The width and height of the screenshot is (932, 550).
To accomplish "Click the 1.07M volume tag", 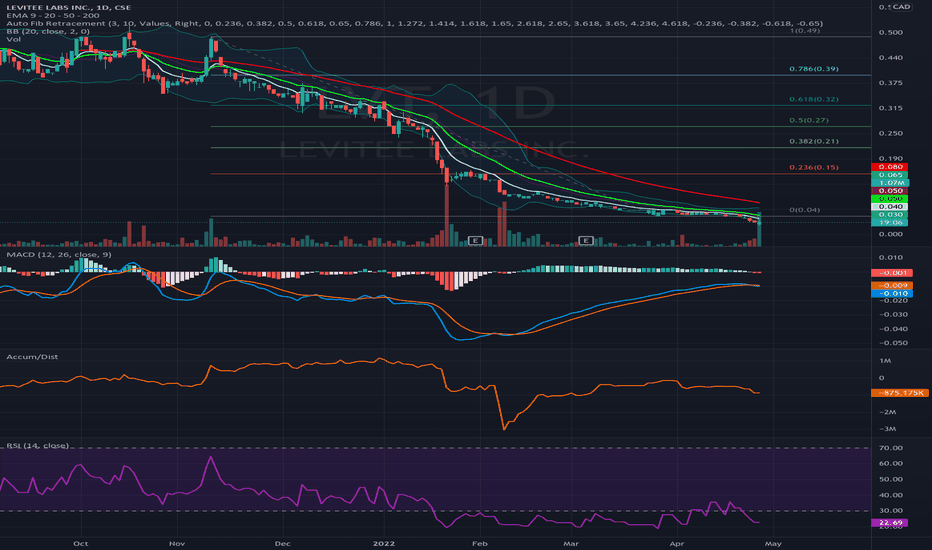I will (x=889, y=183).
